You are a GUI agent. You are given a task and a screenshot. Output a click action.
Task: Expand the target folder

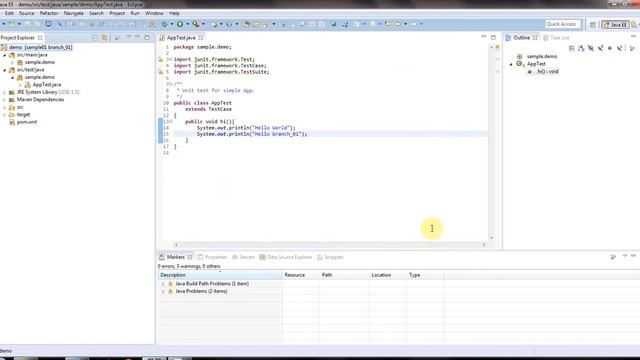click(x=5, y=115)
